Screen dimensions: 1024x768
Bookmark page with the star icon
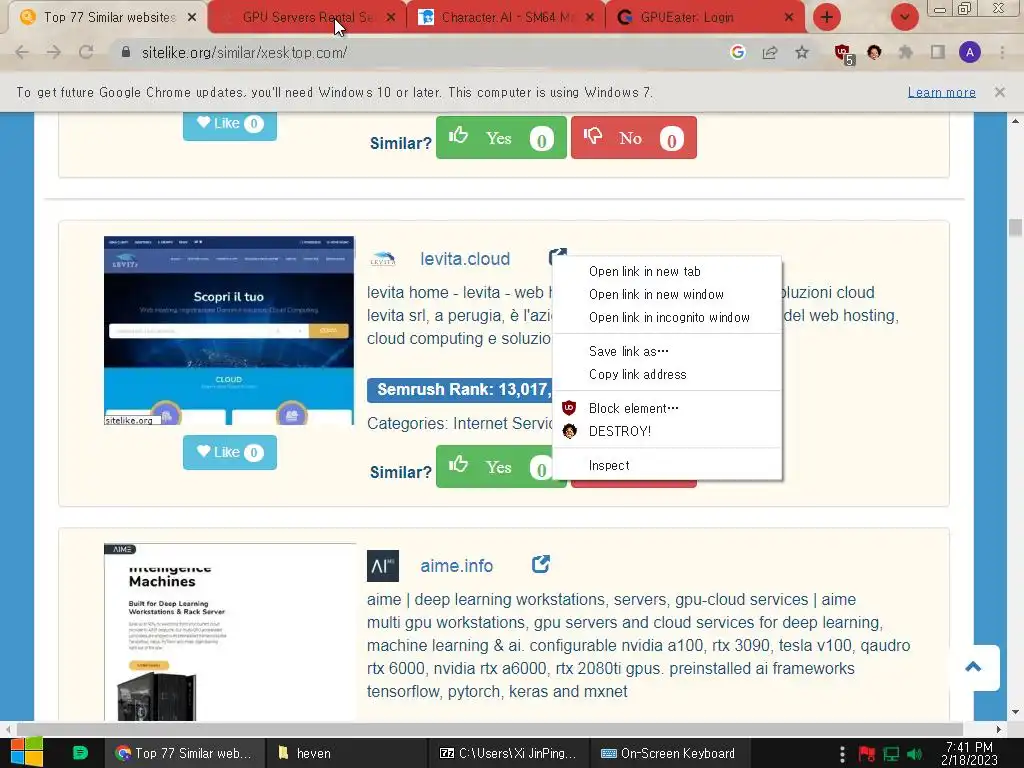802,52
